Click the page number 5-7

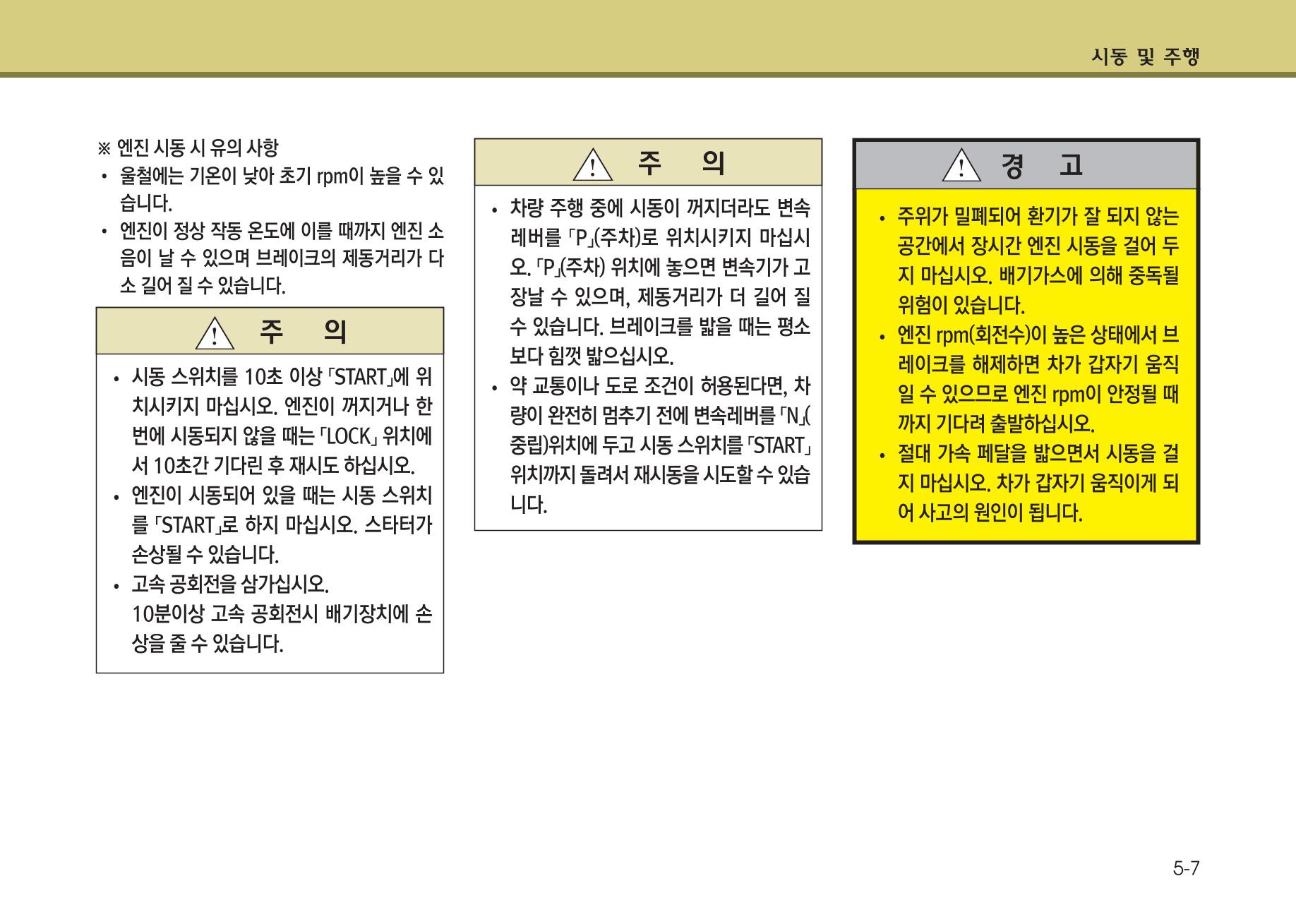1186,869
